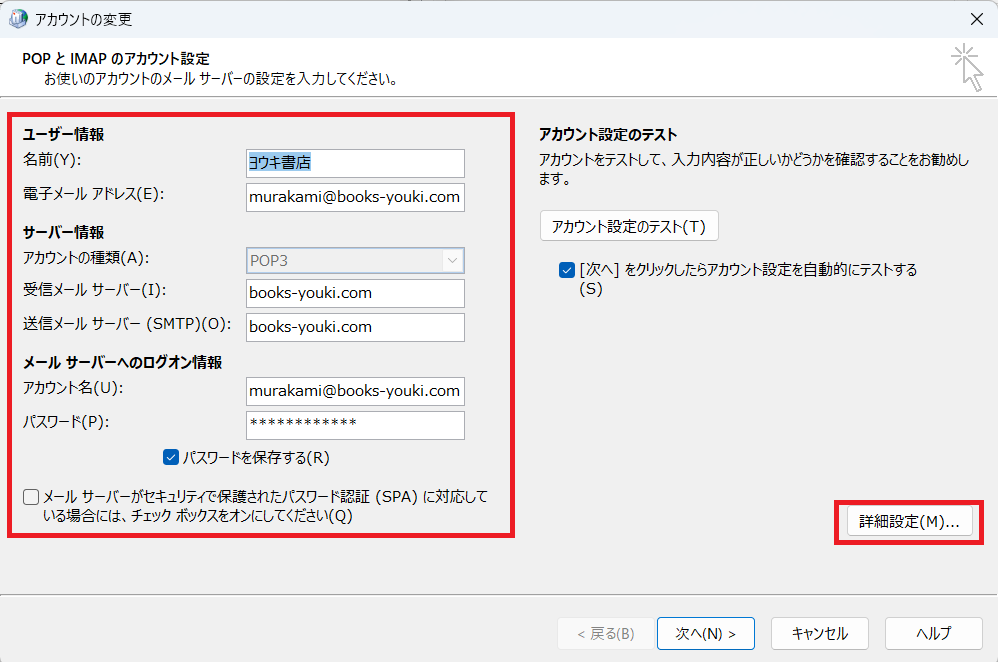998x662 pixels.
Task: Click the アカウント設定のテスト button
Action: 629,227
